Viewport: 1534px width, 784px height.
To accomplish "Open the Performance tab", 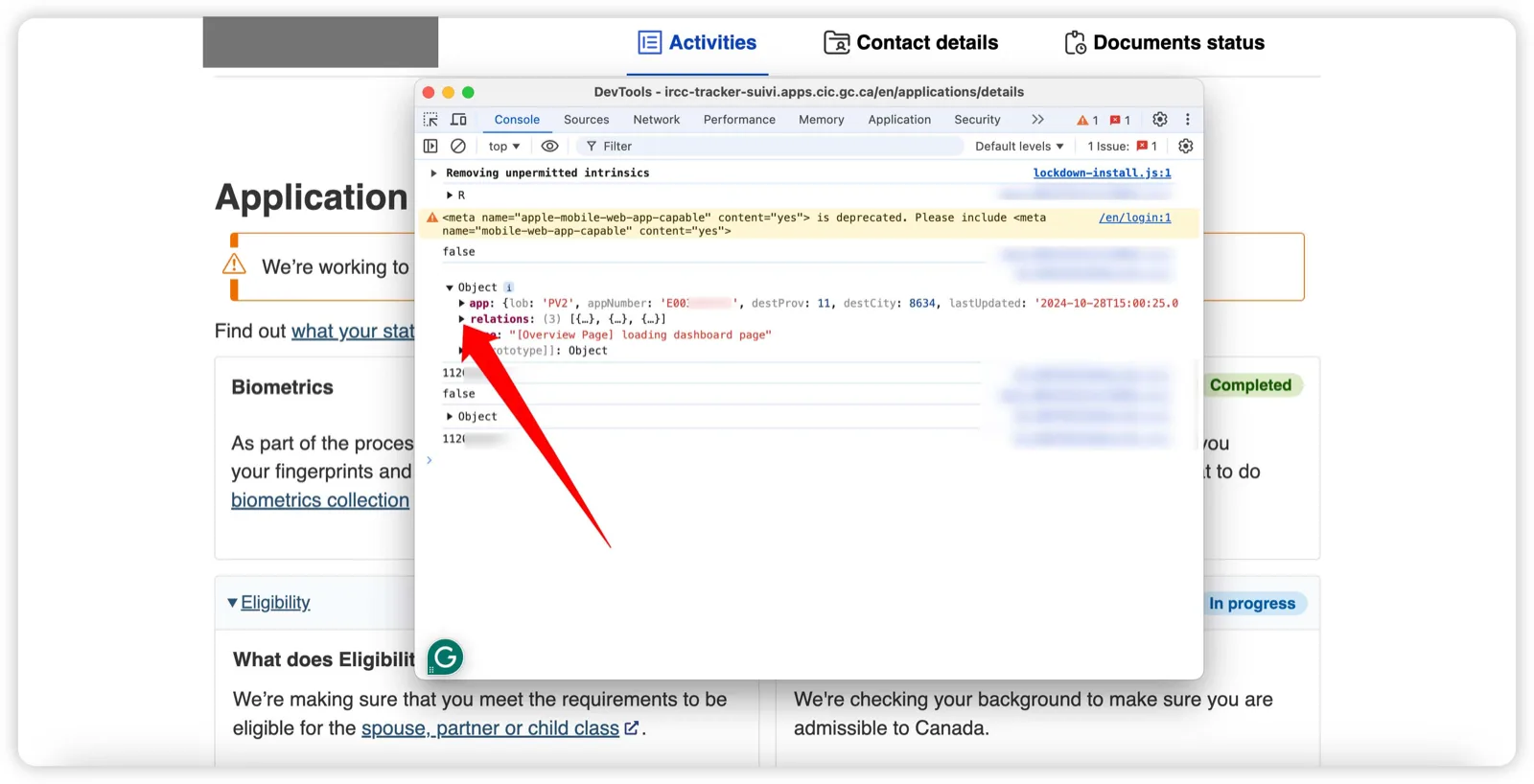I will pyautogui.click(x=739, y=120).
